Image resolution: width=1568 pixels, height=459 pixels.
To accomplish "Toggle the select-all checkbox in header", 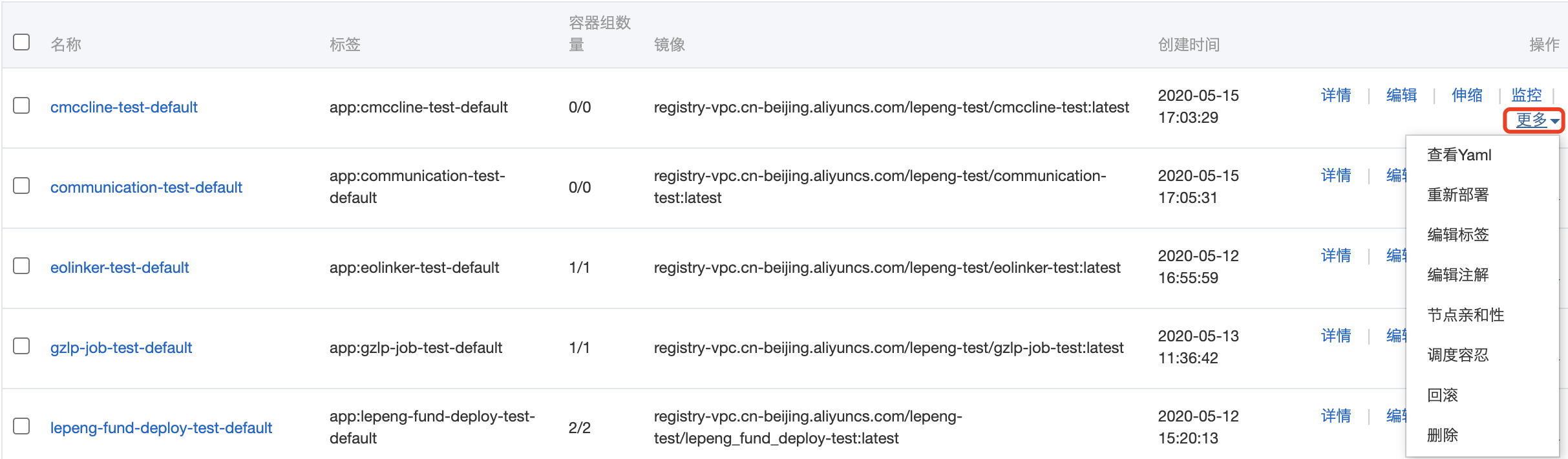I will pyautogui.click(x=21, y=43).
